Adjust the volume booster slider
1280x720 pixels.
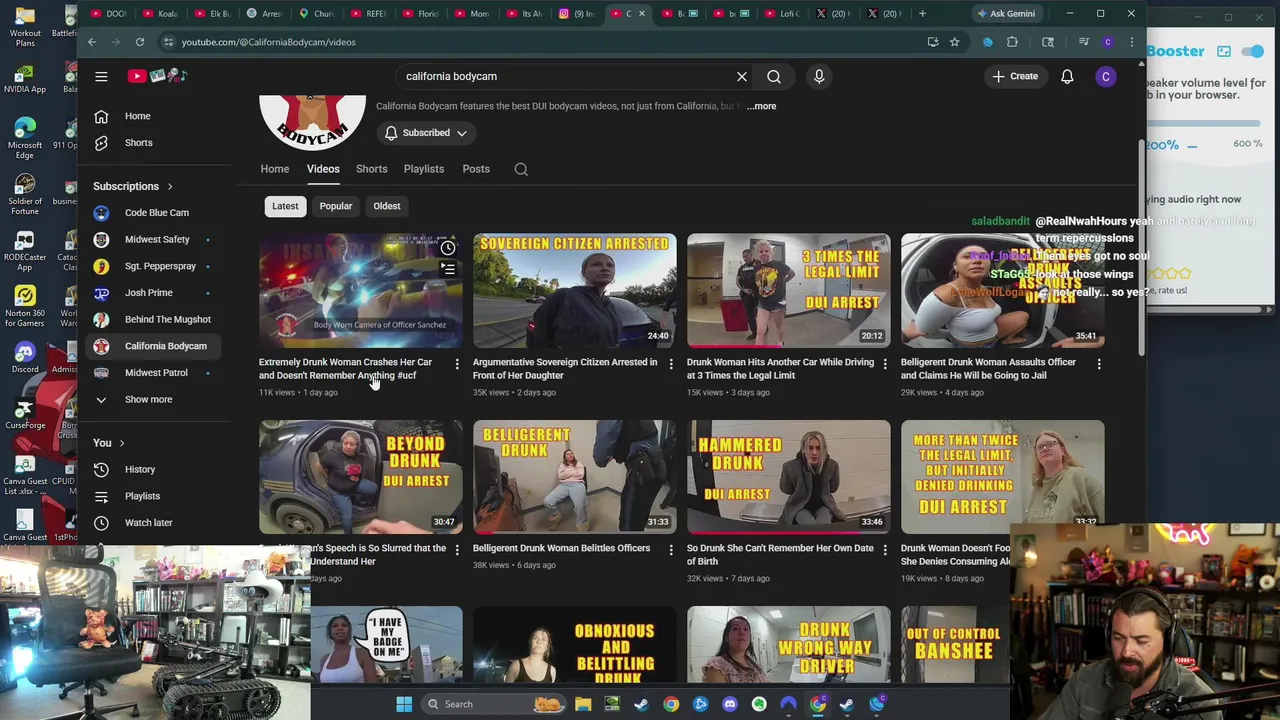(x=1204, y=123)
